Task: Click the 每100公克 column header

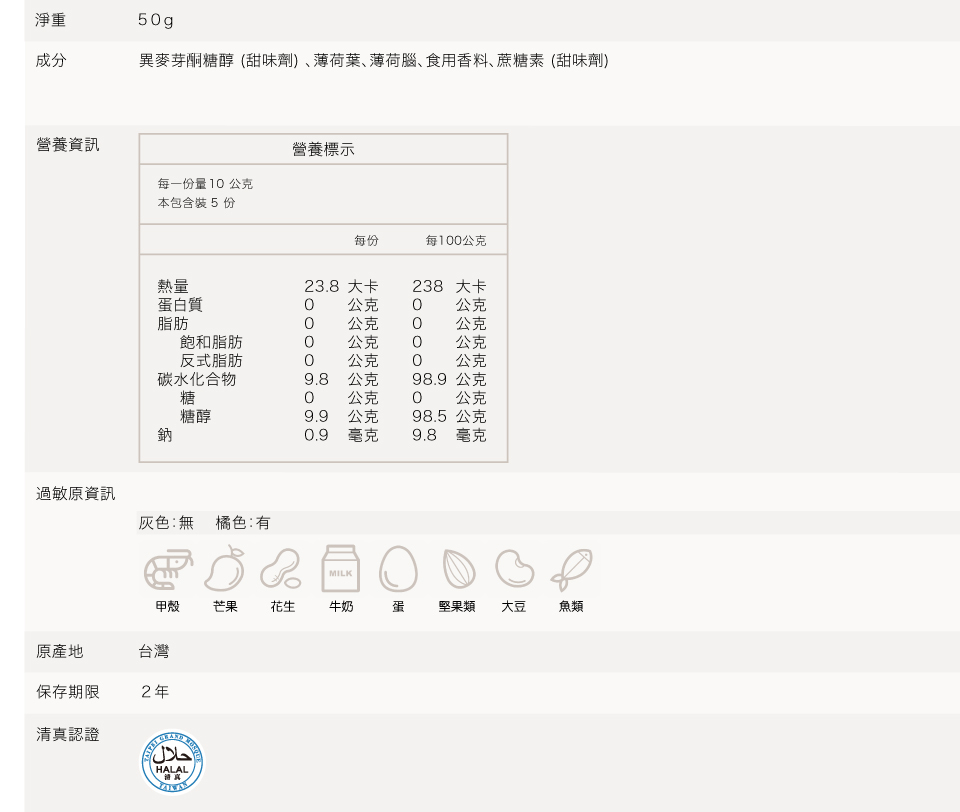Action: tap(455, 241)
